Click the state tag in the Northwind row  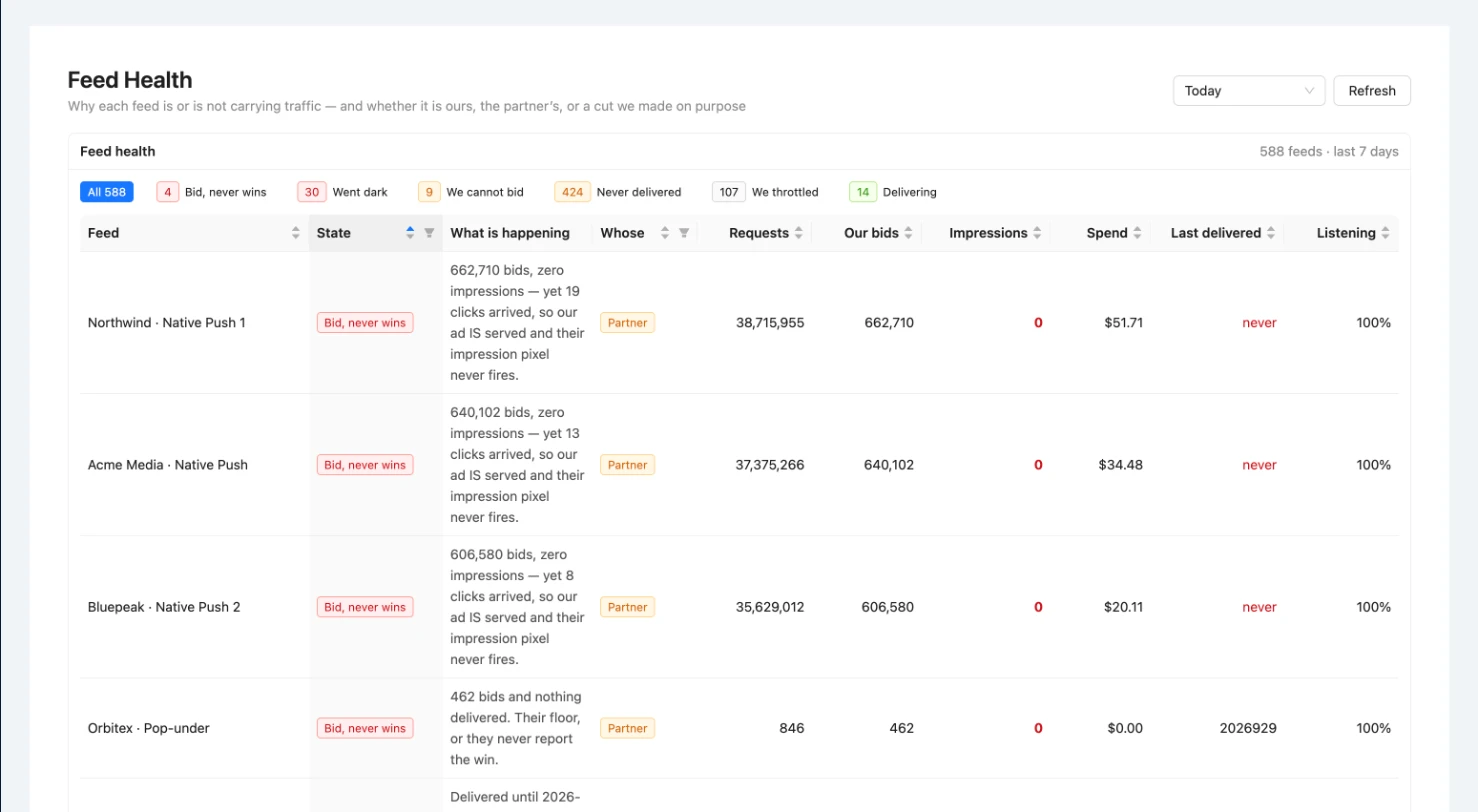pos(365,323)
